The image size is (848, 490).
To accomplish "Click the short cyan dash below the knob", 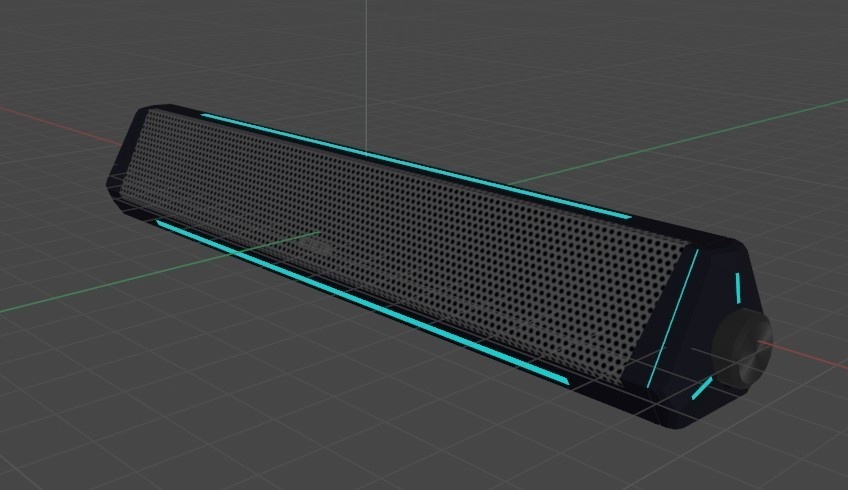I will (x=702, y=388).
